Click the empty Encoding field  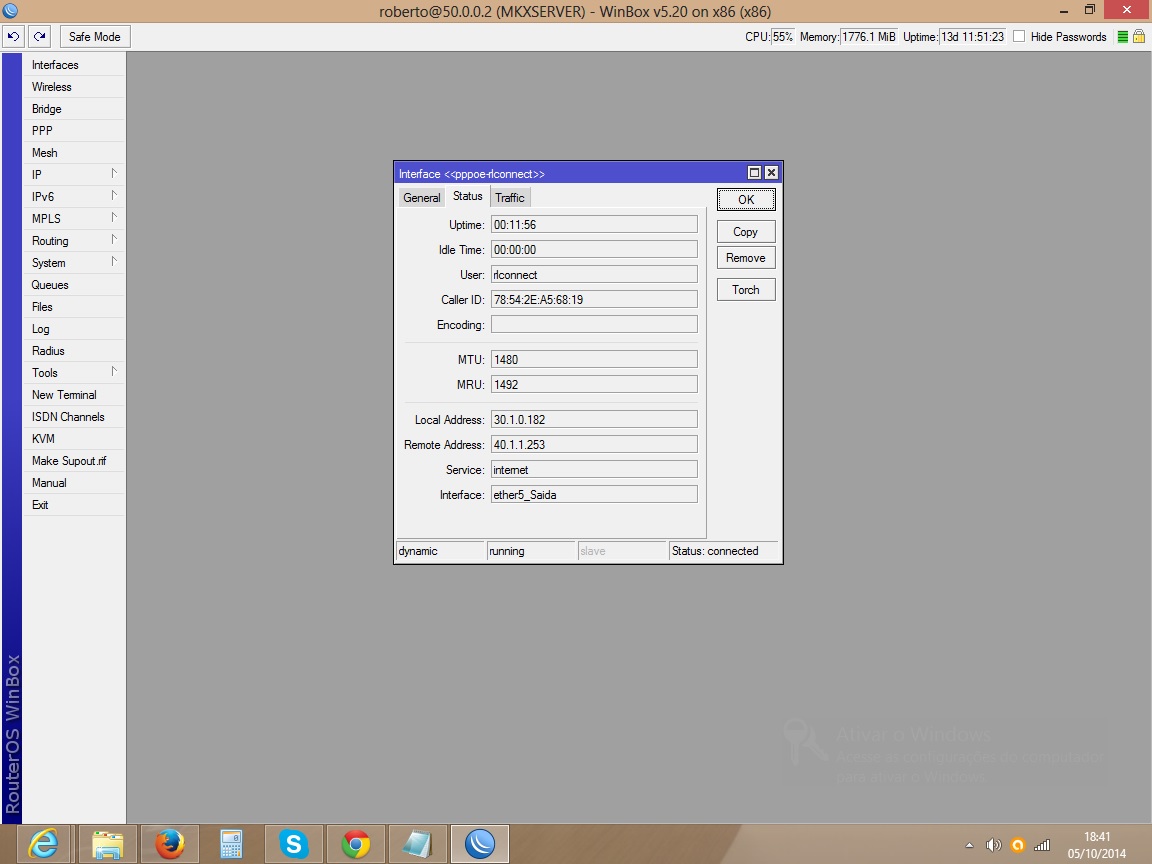pos(594,325)
